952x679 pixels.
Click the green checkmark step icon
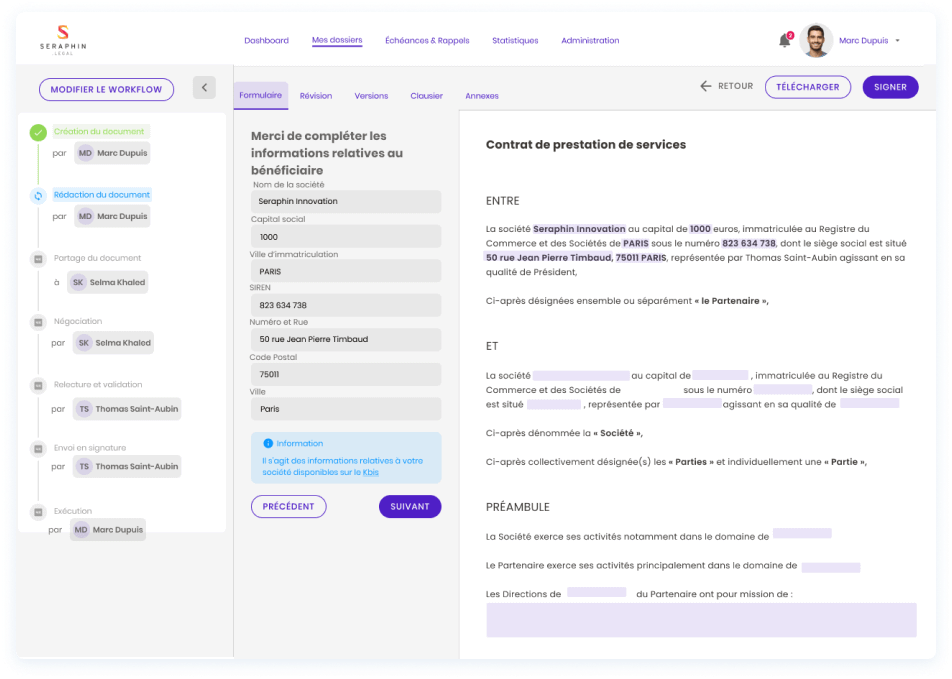tap(38, 132)
